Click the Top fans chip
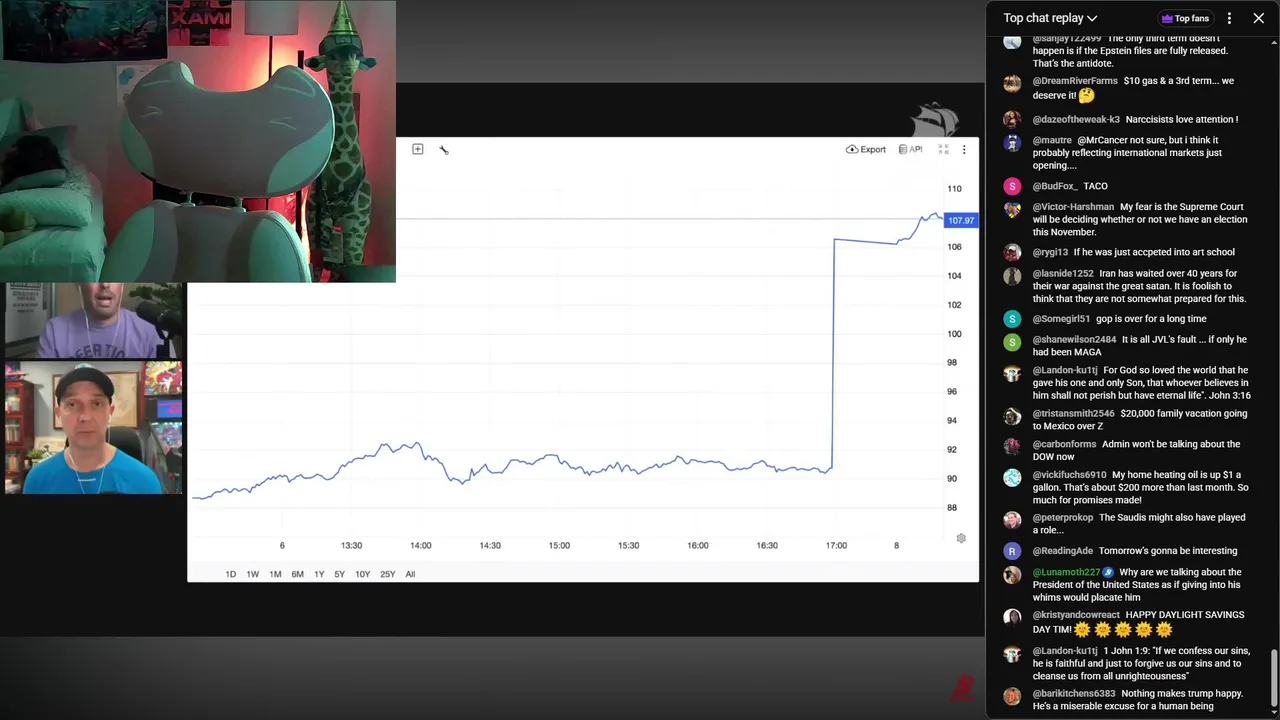Screen dimensions: 1280x720 [1185, 18]
